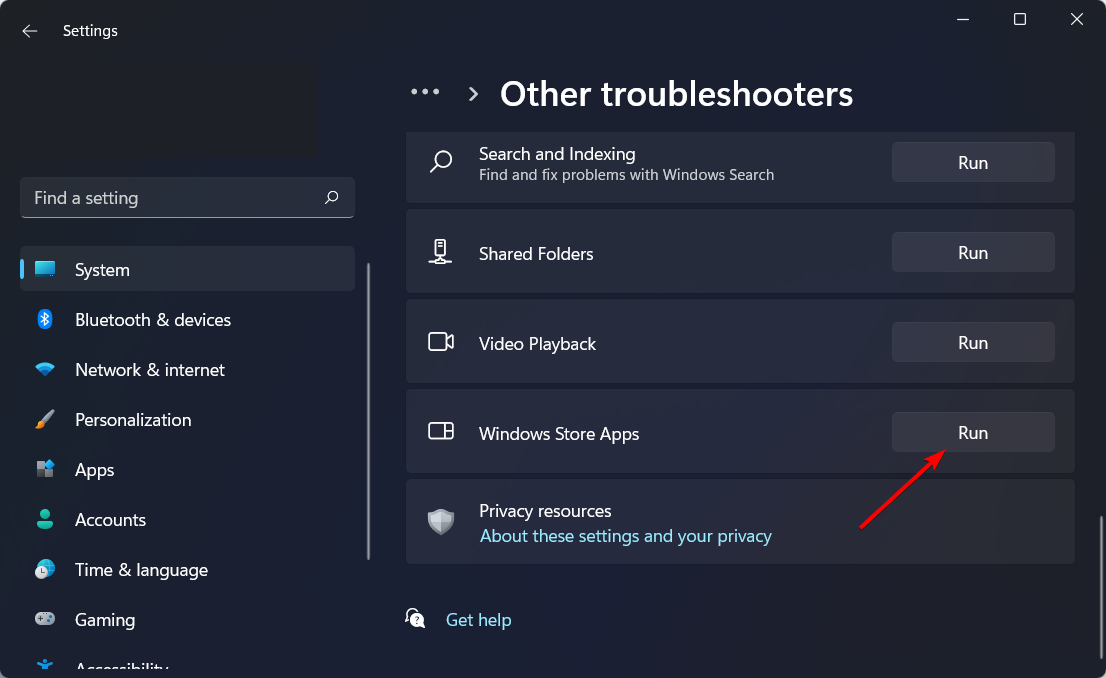Image resolution: width=1106 pixels, height=678 pixels.
Task: Click the back arrow icon in Settings
Action: point(30,31)
